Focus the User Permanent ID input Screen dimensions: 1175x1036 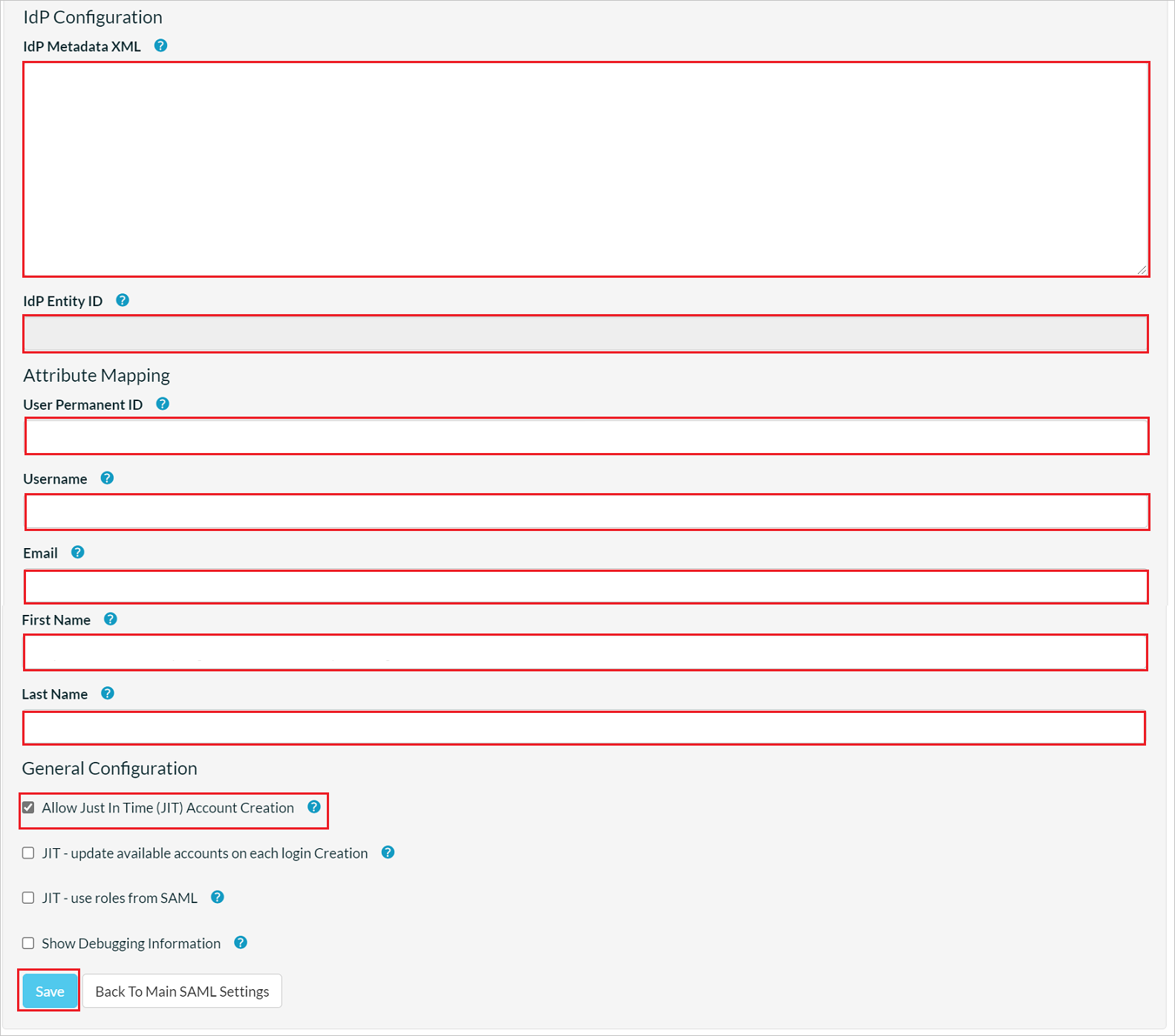pos(587,437)
